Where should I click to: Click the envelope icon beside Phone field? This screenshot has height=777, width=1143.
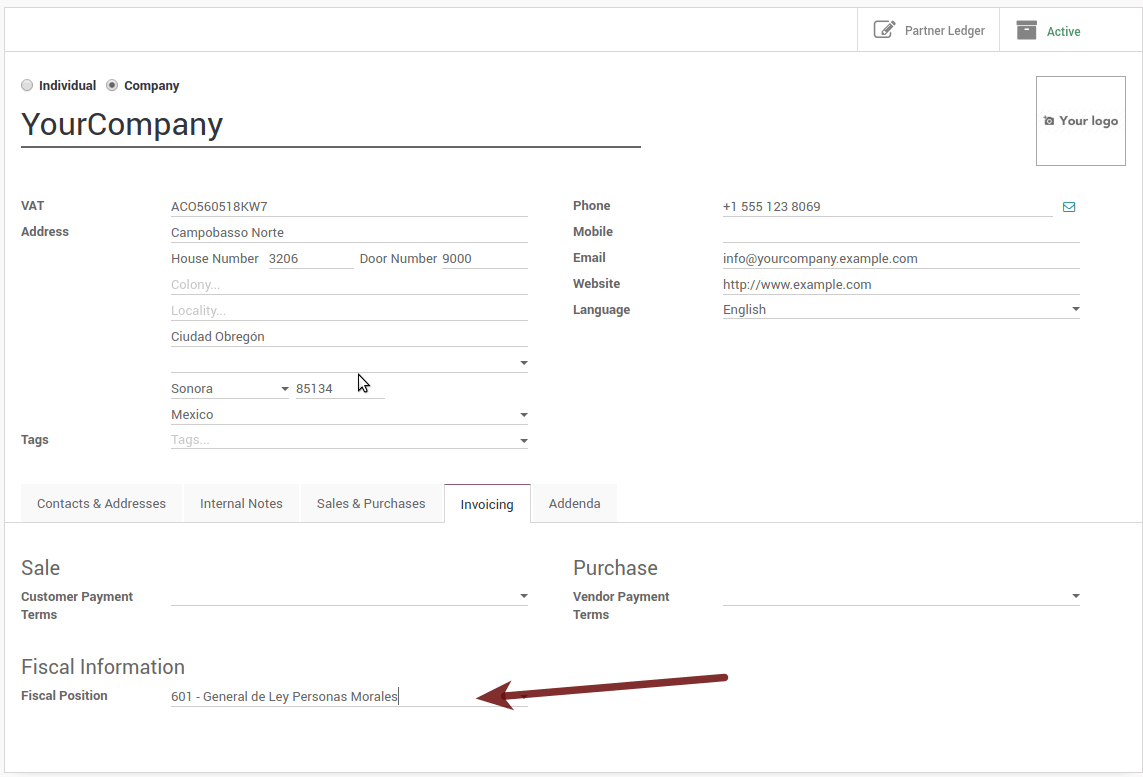1069,207
